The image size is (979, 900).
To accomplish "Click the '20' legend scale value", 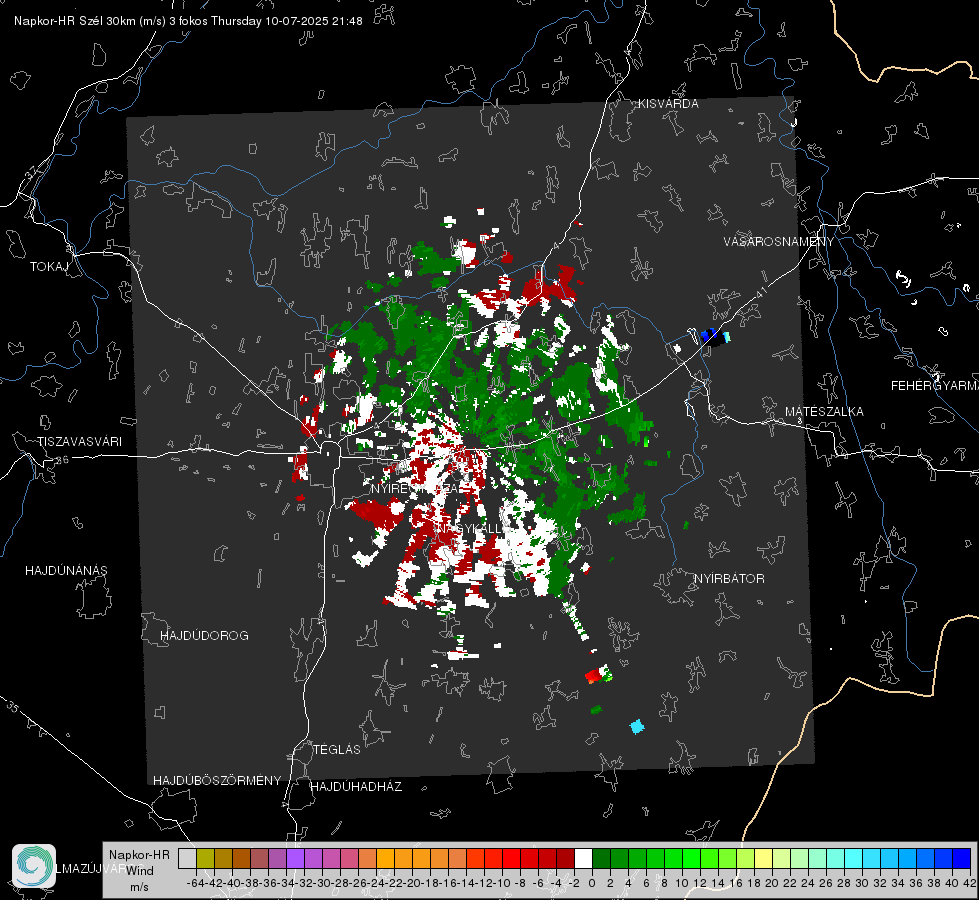I will pos(772,883).
